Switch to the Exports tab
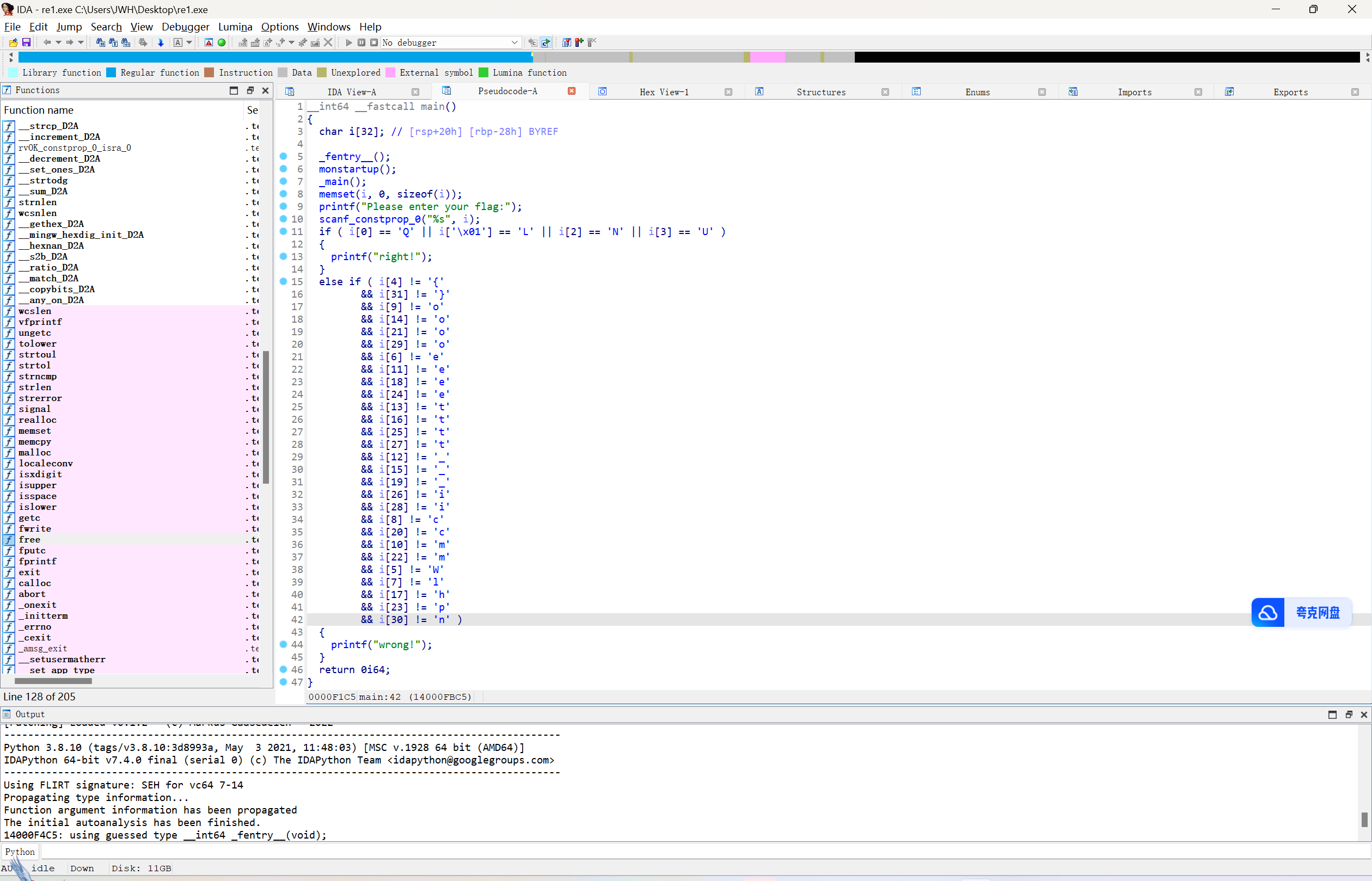The height and width of the screenshot is (881, 1372). (1290, 92)
